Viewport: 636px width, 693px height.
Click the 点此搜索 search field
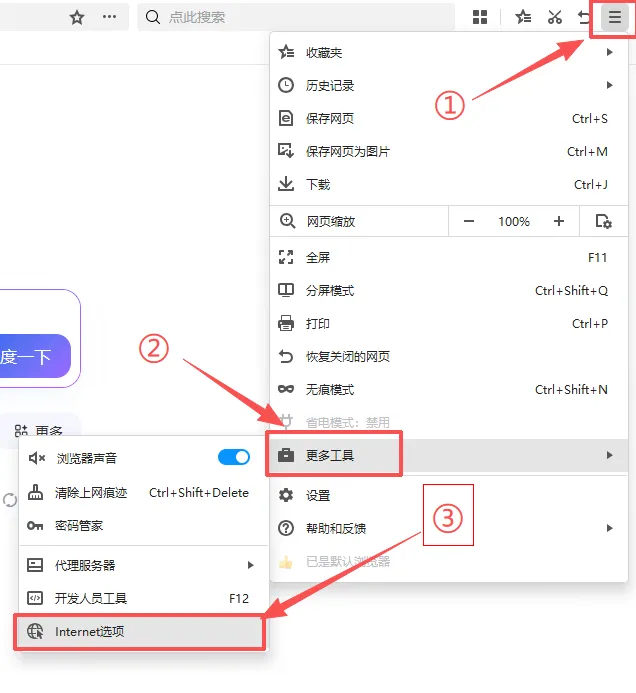[x=296, y=17]
